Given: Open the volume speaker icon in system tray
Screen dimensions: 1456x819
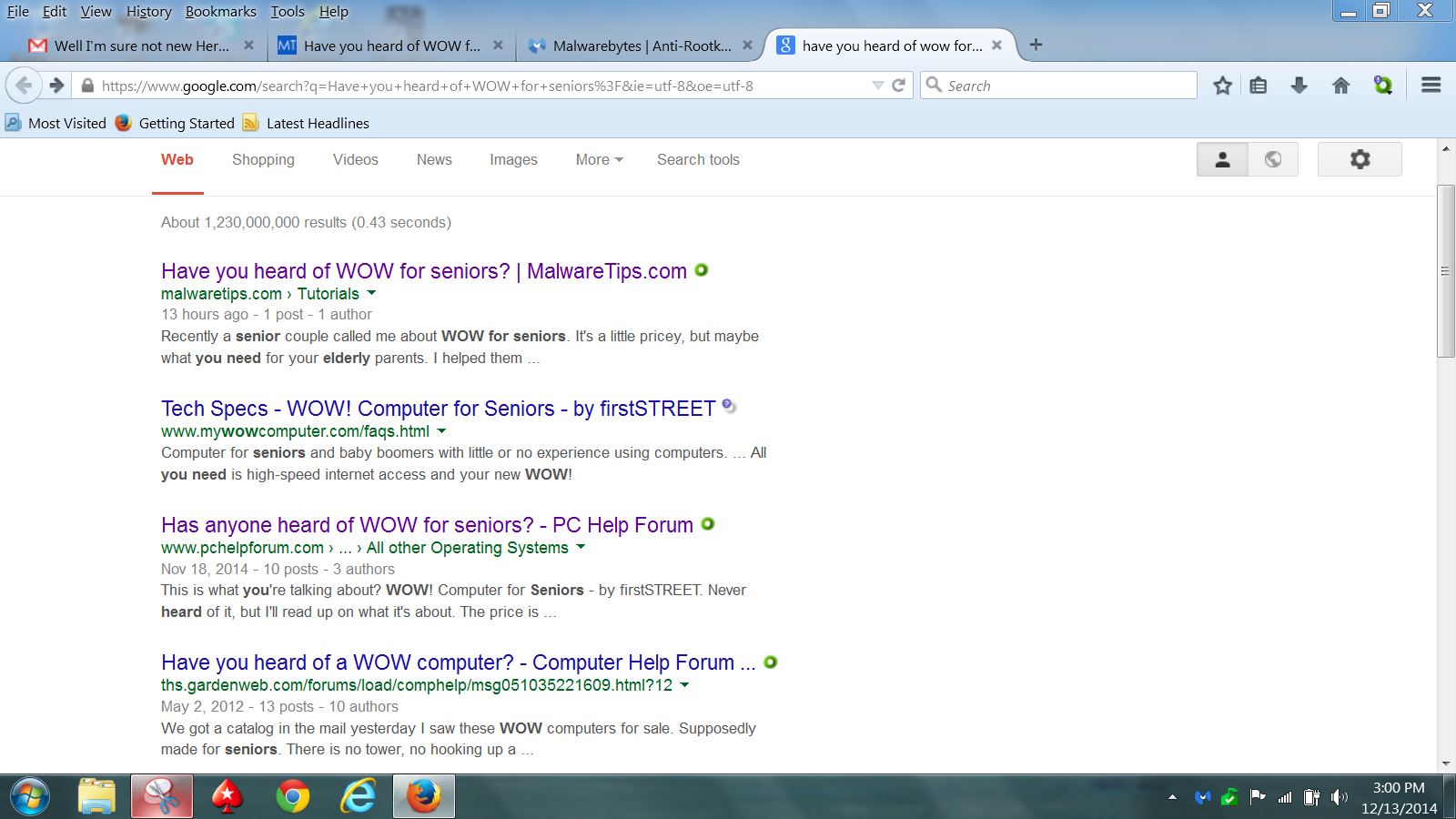Looking at the screenshot, I should (1339, 798).
